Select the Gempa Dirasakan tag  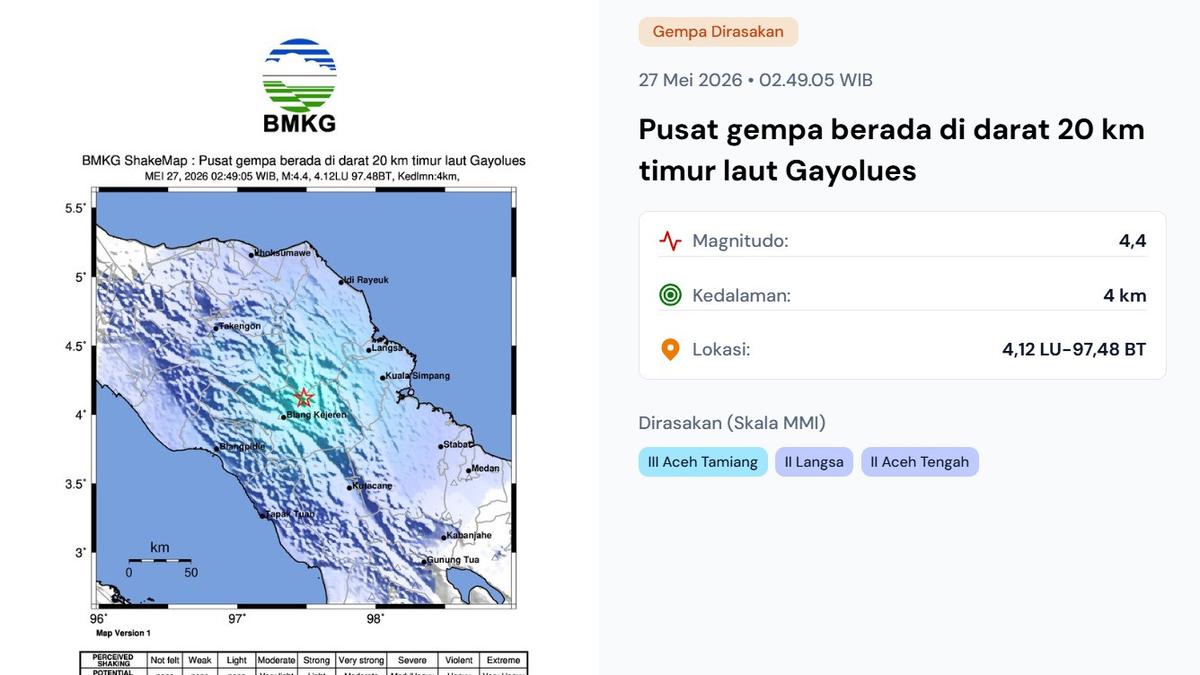pyautogui.click(x=718, y=32)
